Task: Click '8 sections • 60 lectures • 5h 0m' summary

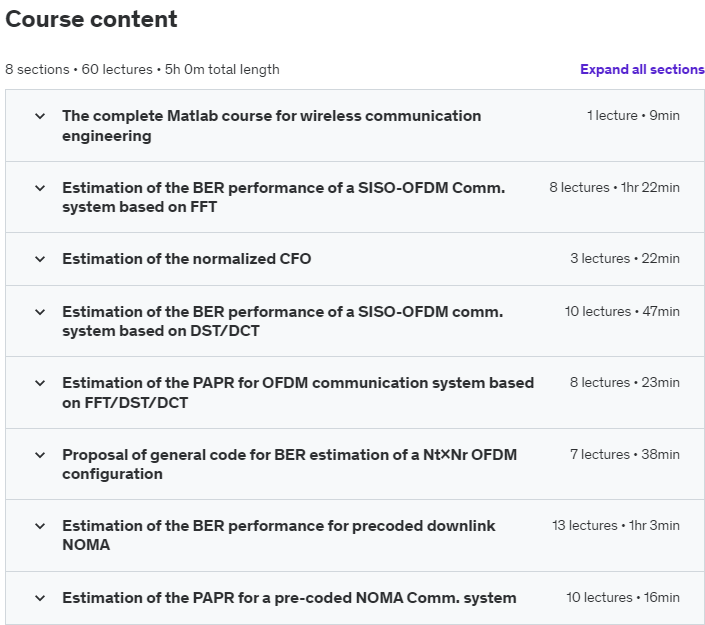Action: (142, 69)
